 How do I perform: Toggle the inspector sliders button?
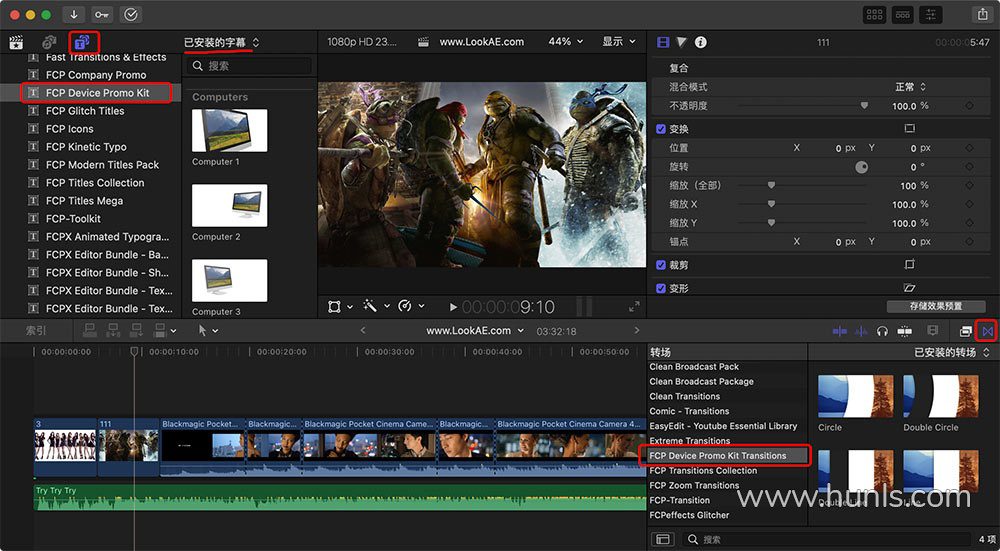pyautogui.click(x=931, y=14)
